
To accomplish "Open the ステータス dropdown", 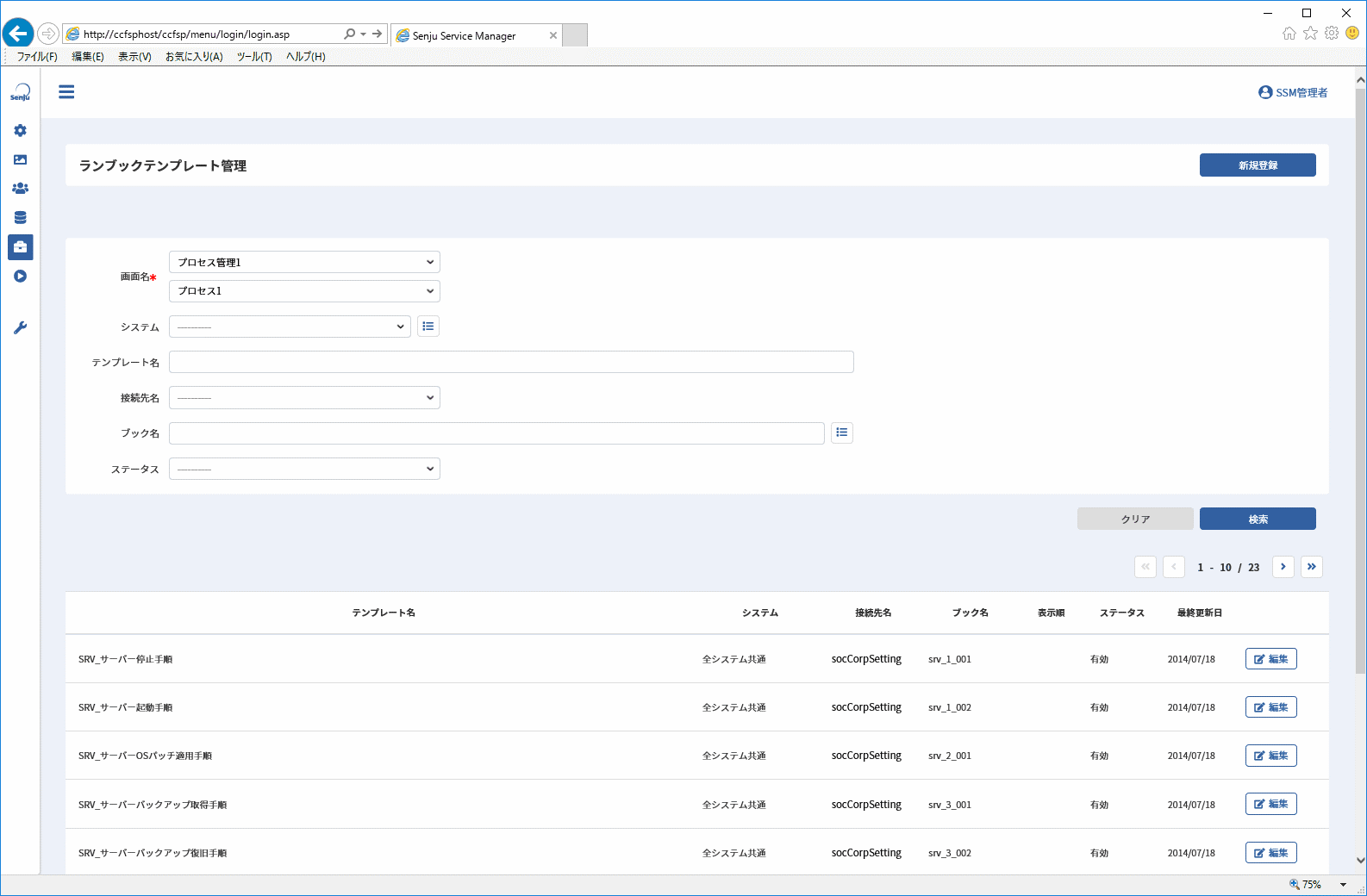I will (304, 469).
